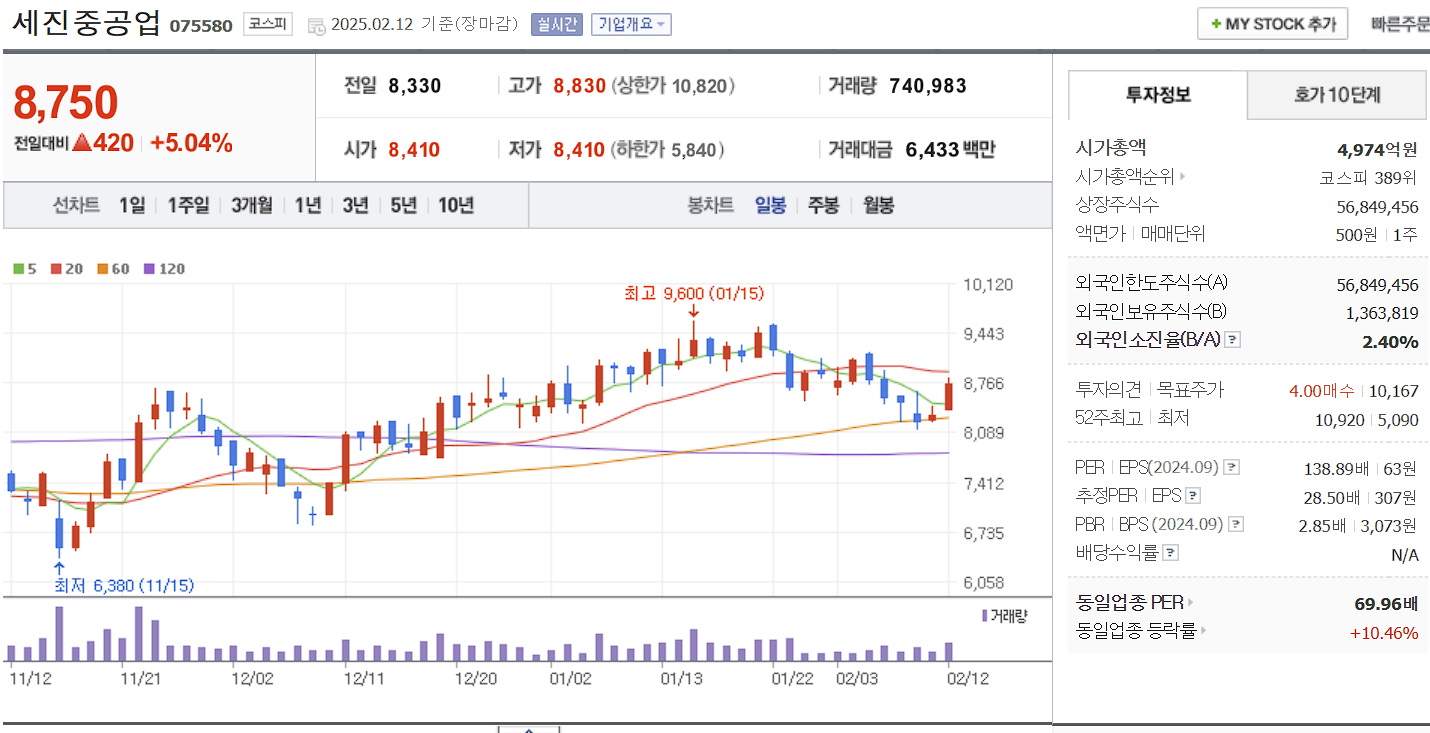The height and width of the screenshot is (733, 1430).
Task: Click the MY STOCK 추가 button
Action: point(1272,23)
